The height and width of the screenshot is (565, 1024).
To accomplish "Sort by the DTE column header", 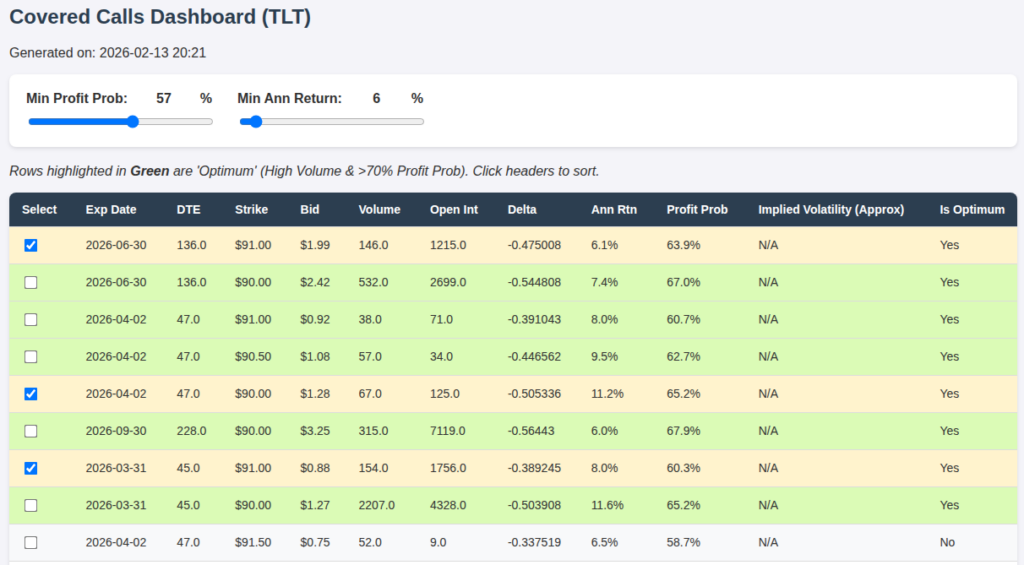I will 188,210.
